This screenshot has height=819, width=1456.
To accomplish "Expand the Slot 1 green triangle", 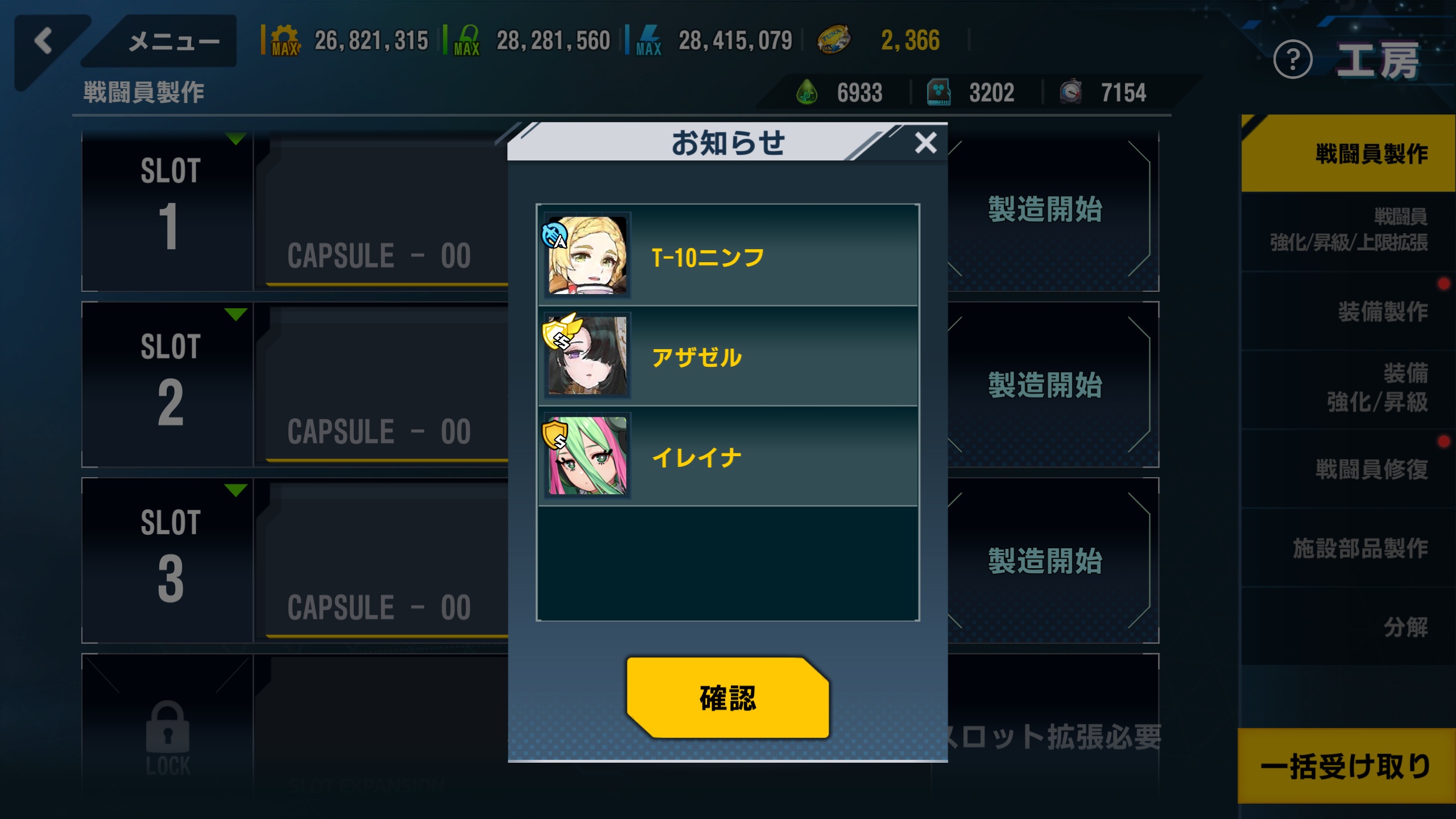I will point(235,138).
